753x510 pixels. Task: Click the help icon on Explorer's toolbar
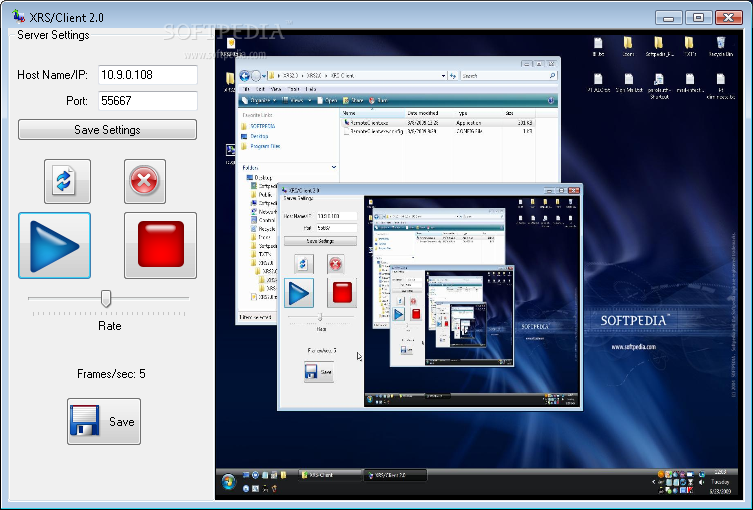(x=551, y=100)
